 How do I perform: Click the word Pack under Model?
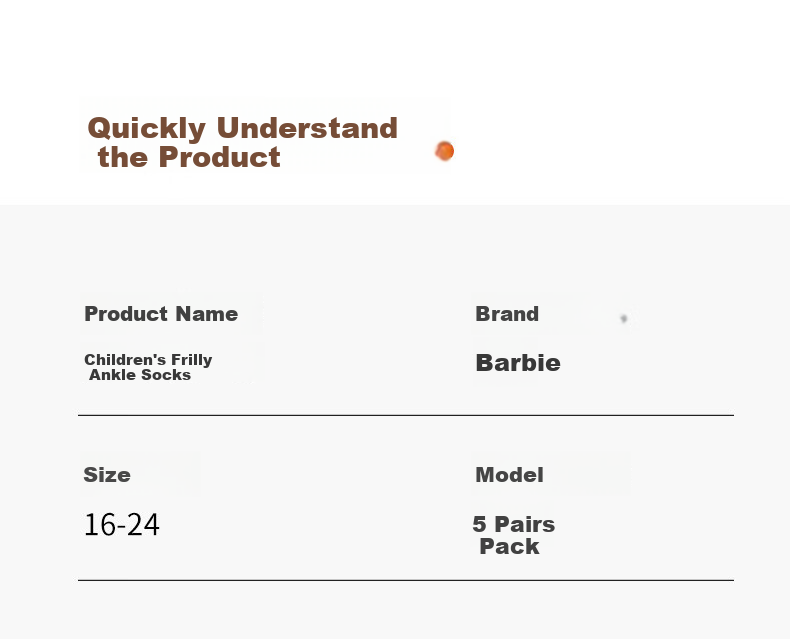pos(509,547)
